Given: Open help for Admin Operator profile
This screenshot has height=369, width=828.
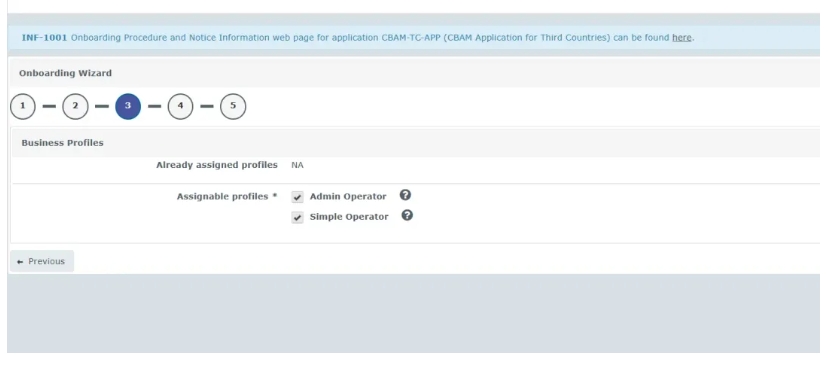Looking at the screenshot, I should (405, 195).
